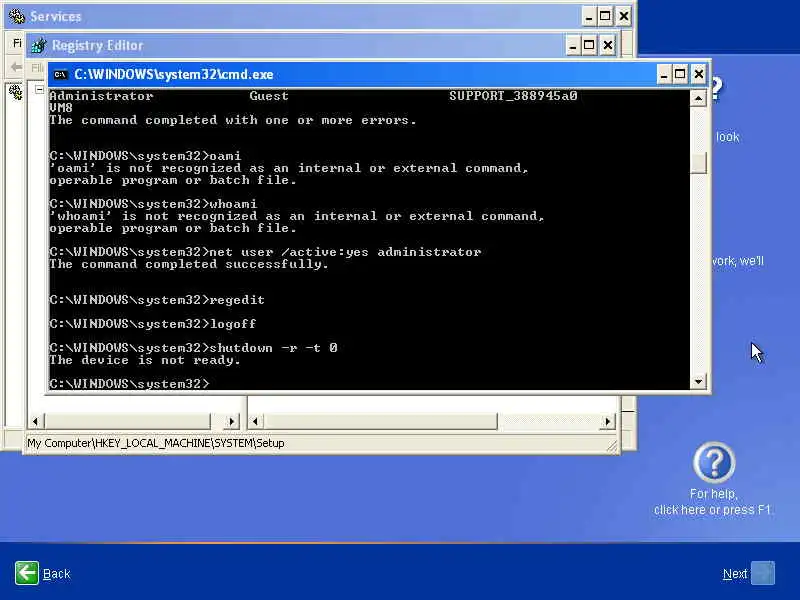Maximize the Services window
Screen dimensions: 800x600
point(605,17)
